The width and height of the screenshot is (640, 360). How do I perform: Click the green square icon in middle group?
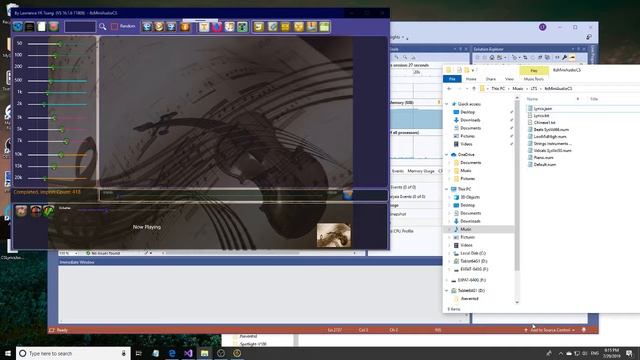coord(242,27)
